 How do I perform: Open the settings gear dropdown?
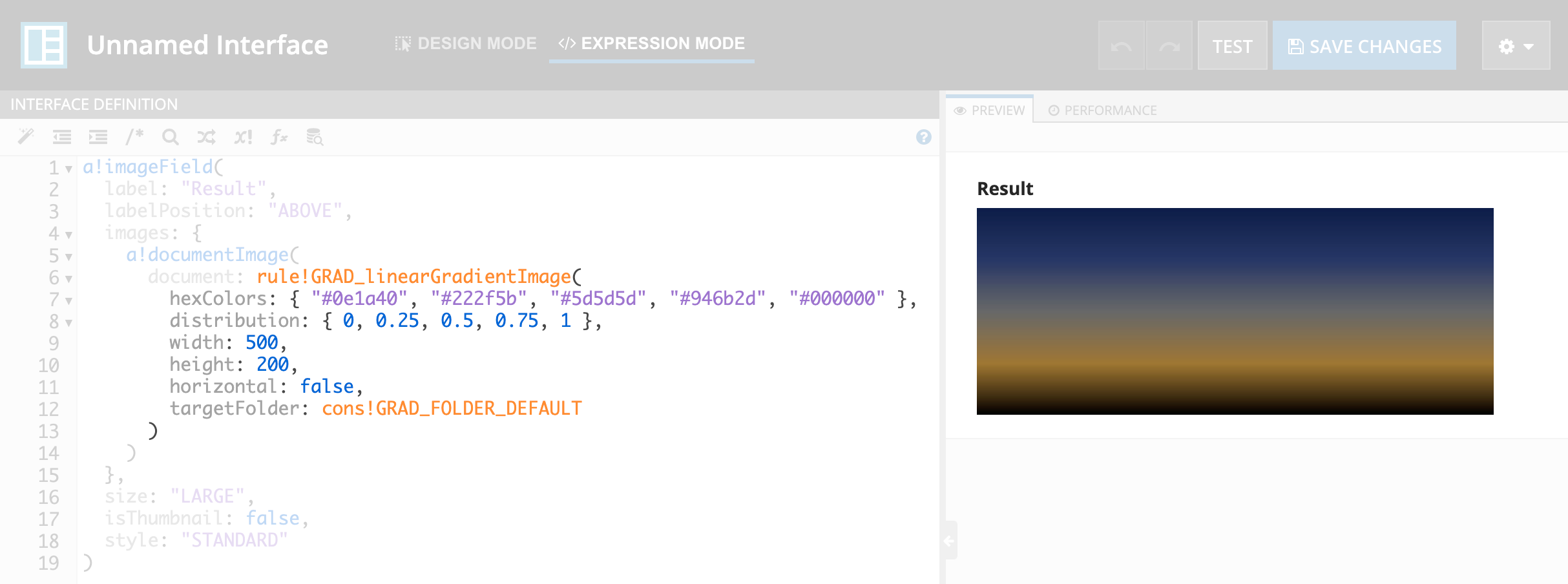[x=1516, y=46]
